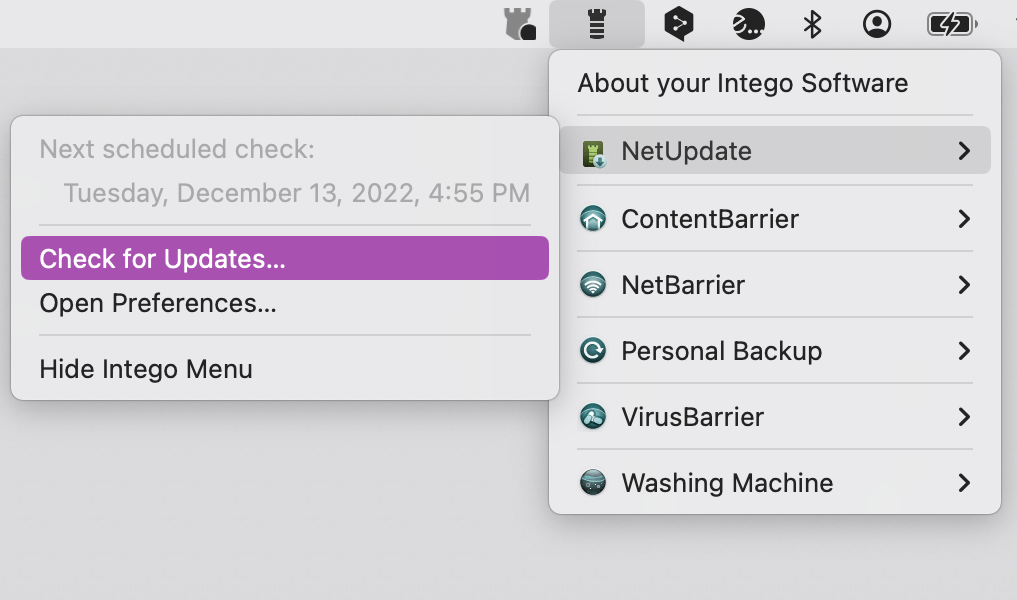Screen dimensions: 1017x600
Task: Choose Open Preferences... from submenu
Action: [158, 303]
